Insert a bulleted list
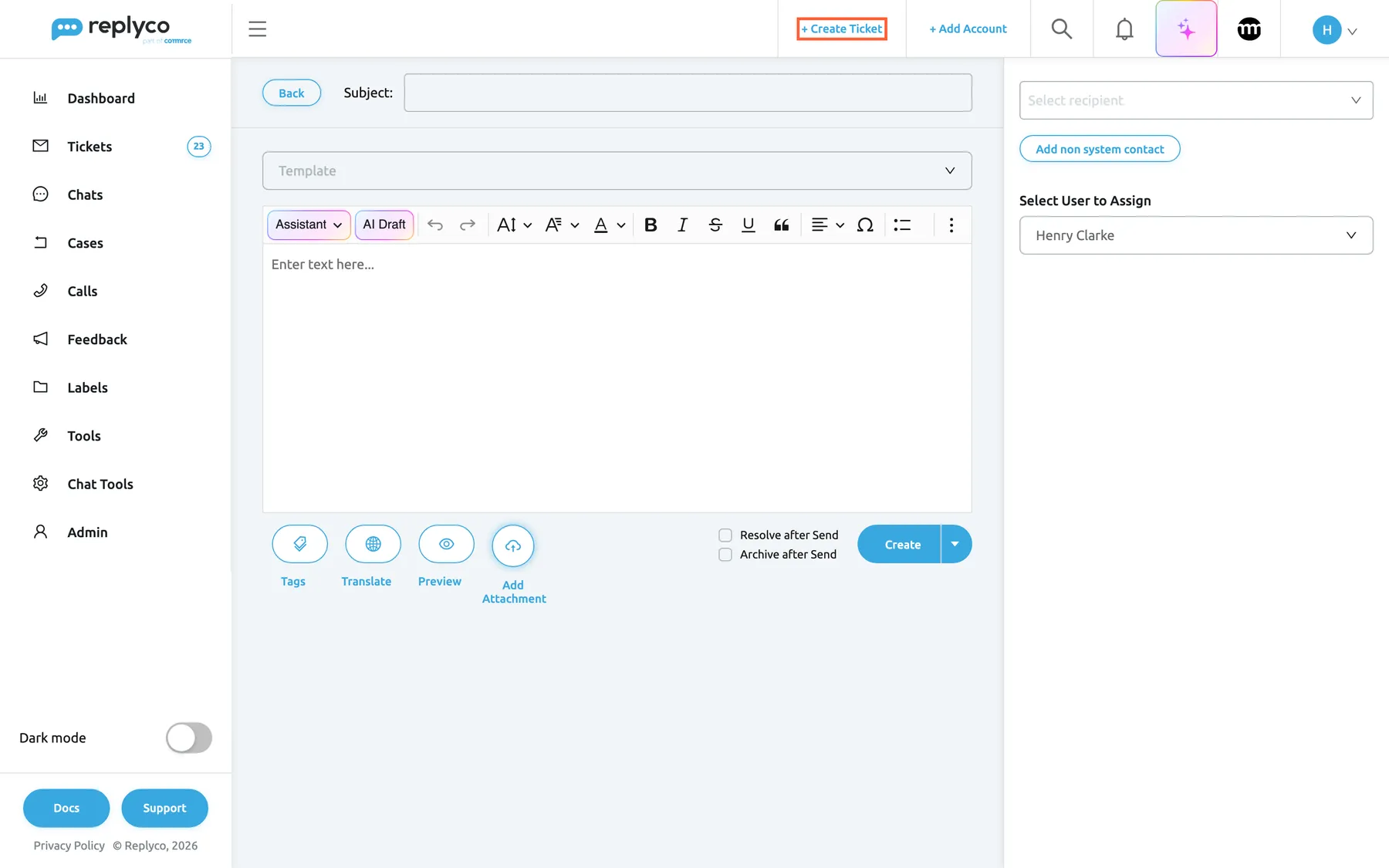Screen dimensions: 1389x868 pyautogui.click(x=902, y=225)
